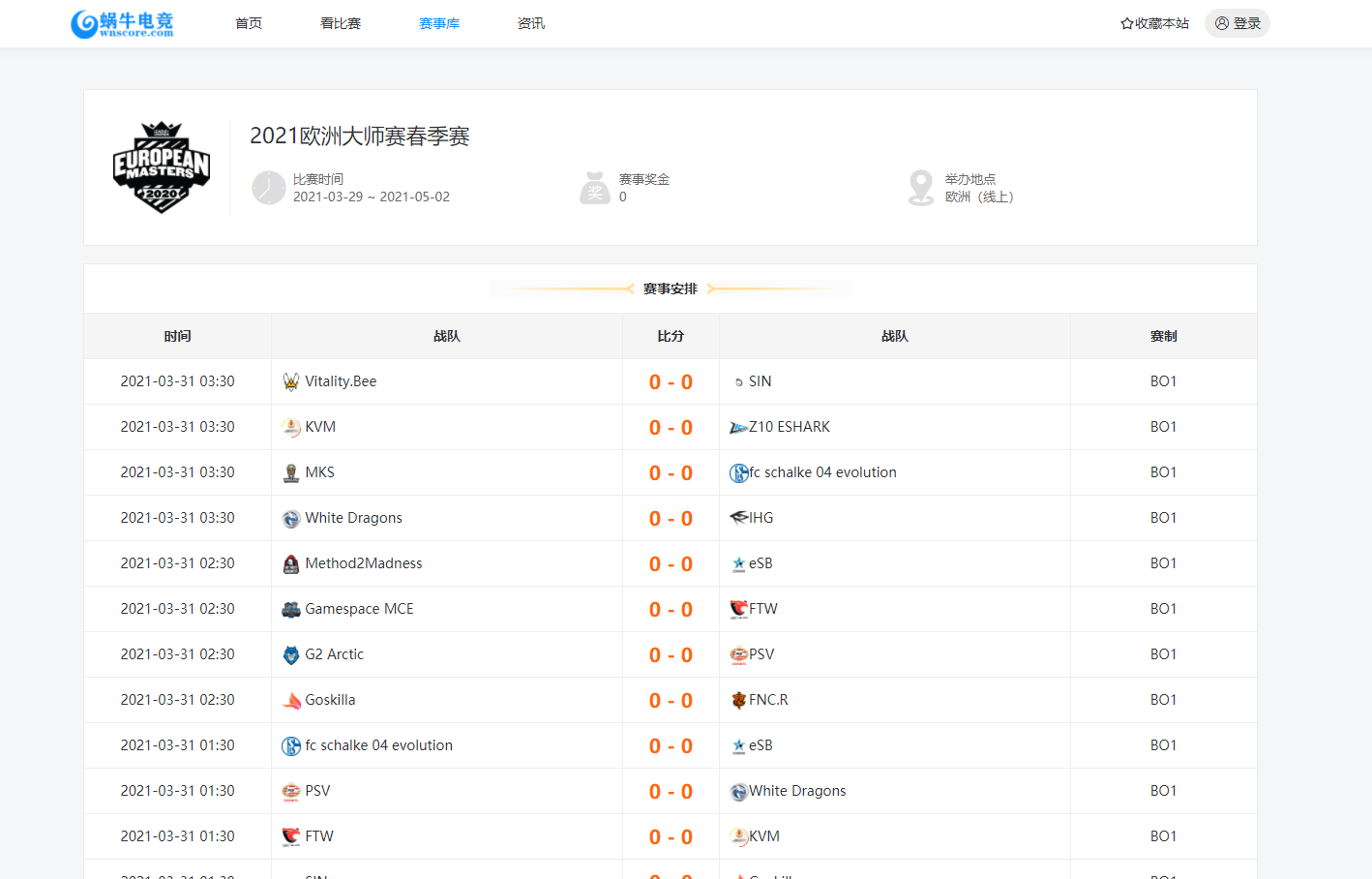The image size is (1372, 879).
Task: Click FTW logo in the Gamespace MCE row
Action: point(739,609)
